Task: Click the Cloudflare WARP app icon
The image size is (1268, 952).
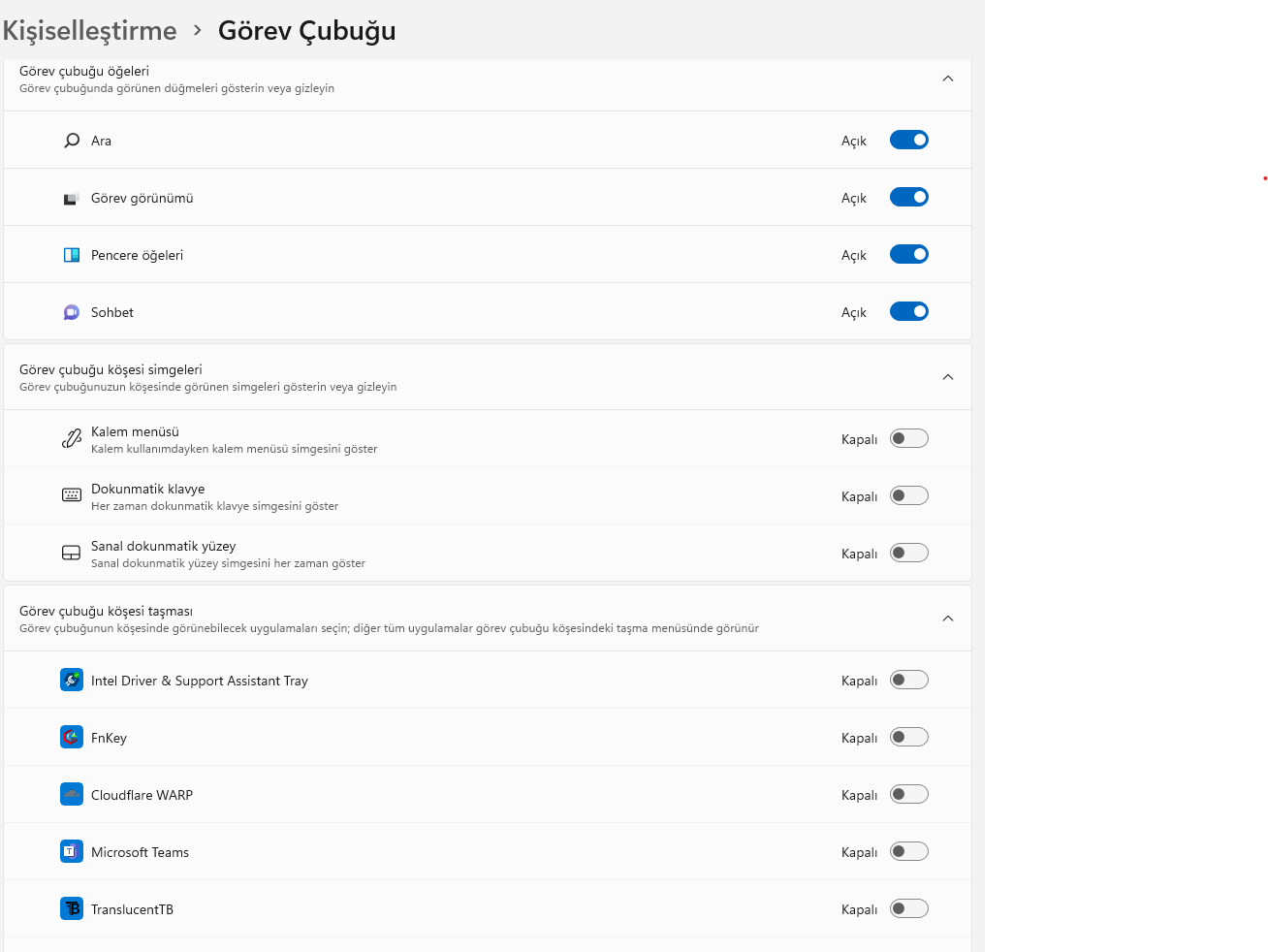Action: (x=72, y=795)
